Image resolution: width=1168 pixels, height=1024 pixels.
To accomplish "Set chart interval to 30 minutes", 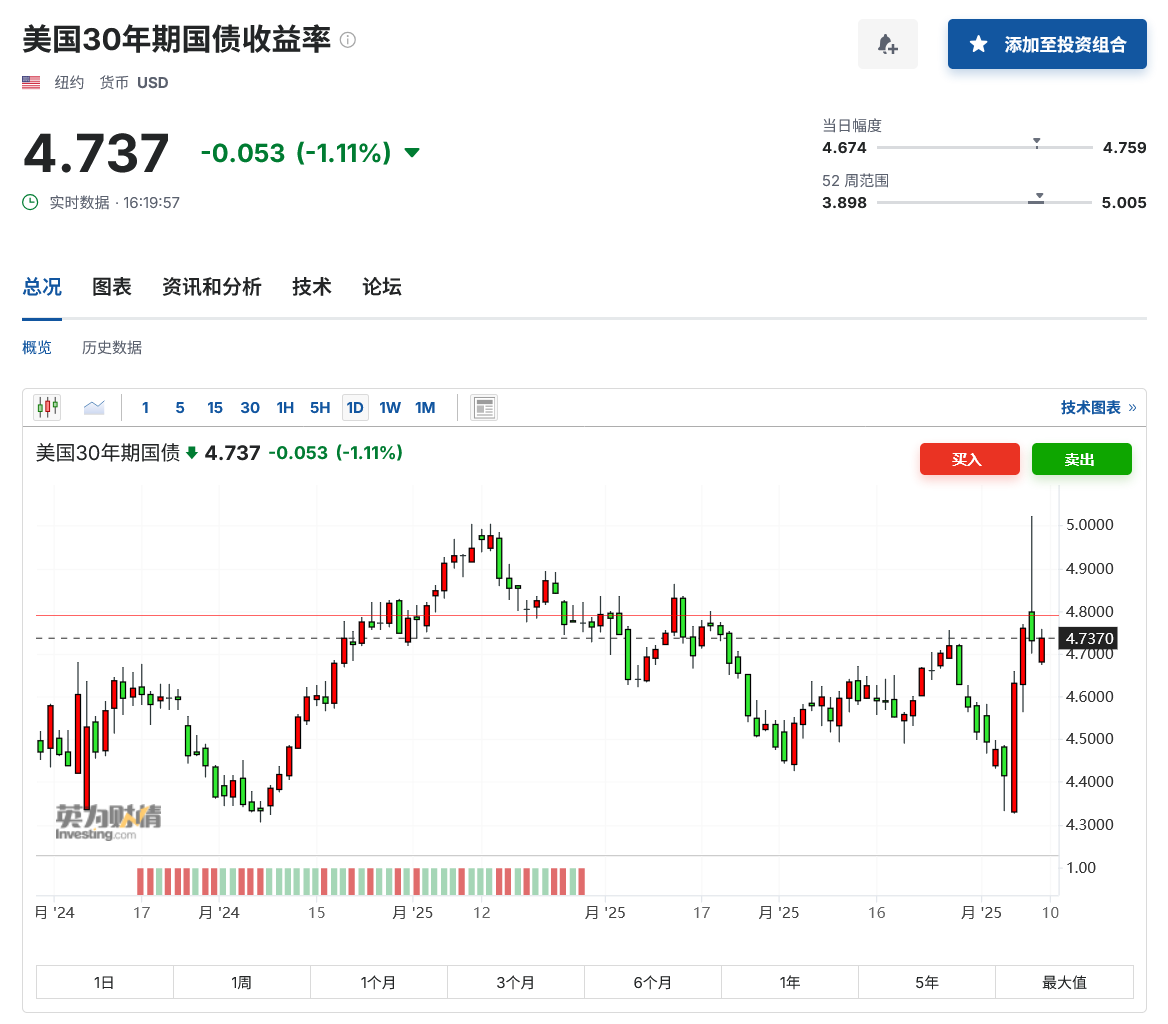I will pos(250,407).
